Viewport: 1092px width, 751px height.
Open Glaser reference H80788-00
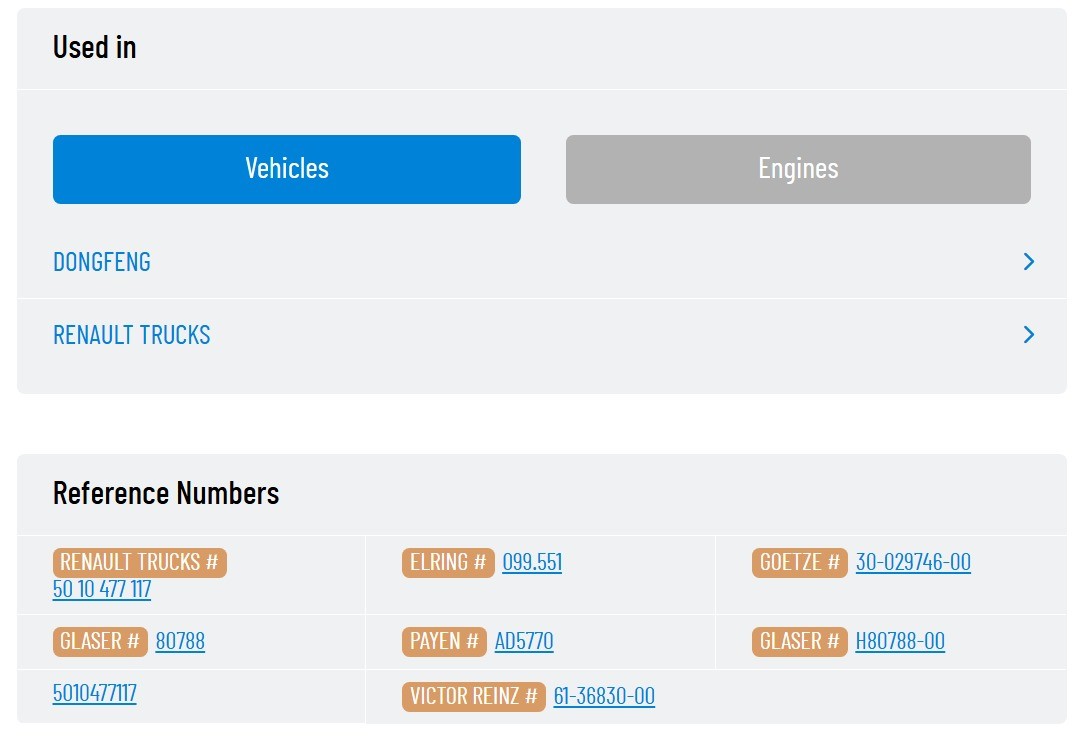[900, 641]
